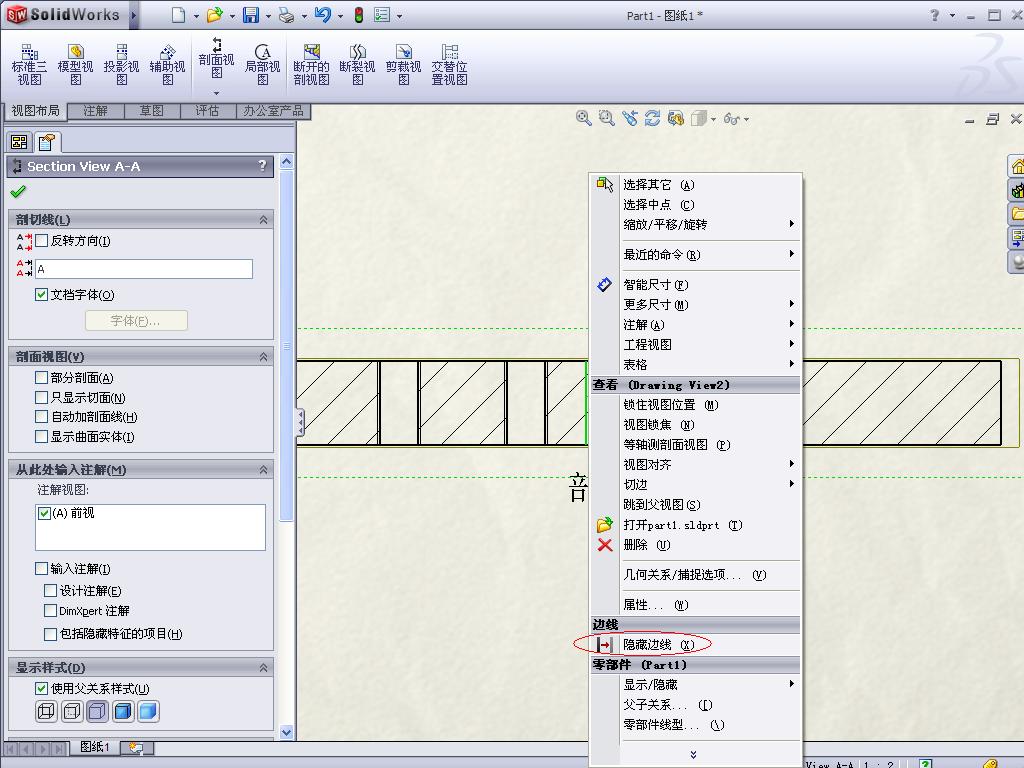Click the Standard 3 View (标准三视图) tool

29,65
